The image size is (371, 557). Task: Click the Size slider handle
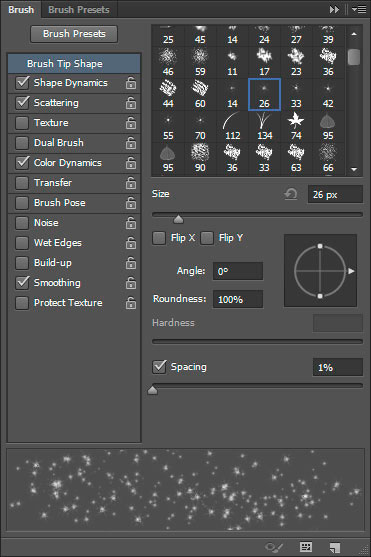pos(178,220)
